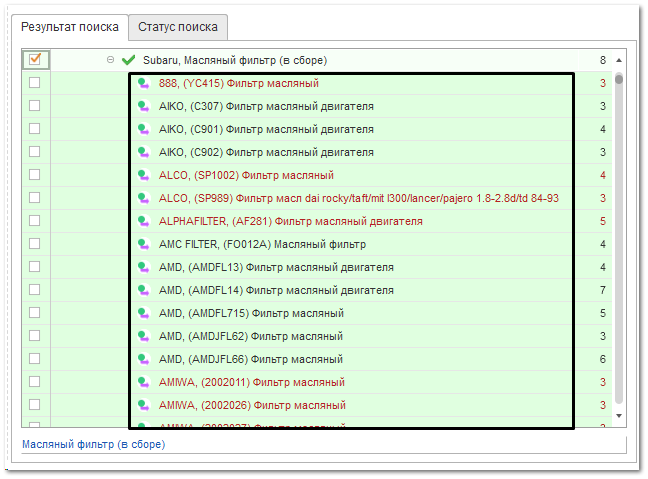Select ALPHAFILTER, (AF281) Фильтр масляный двигателя

tap(291, 221)
